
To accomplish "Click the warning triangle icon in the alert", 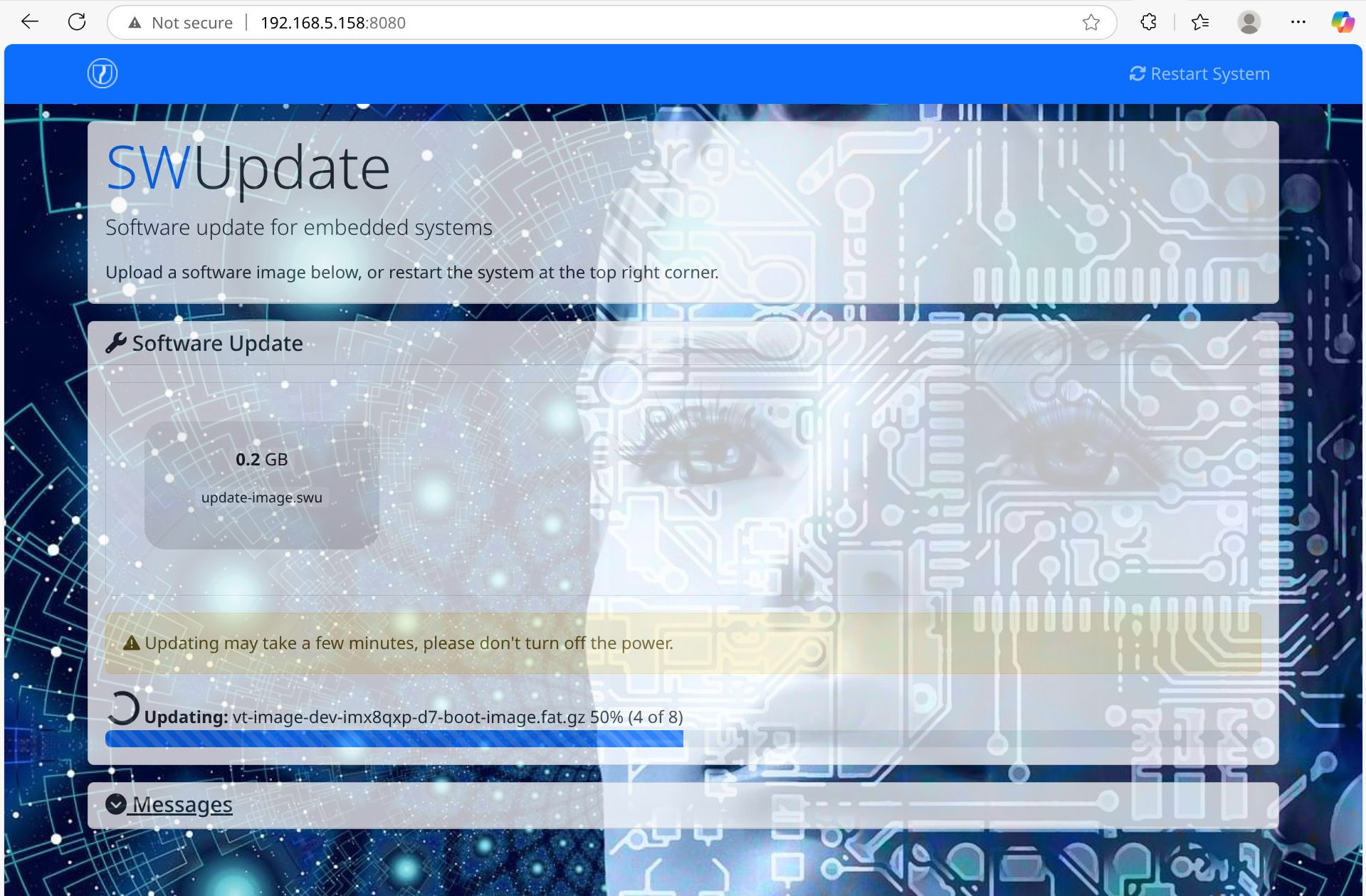I will tap(132, 643).
